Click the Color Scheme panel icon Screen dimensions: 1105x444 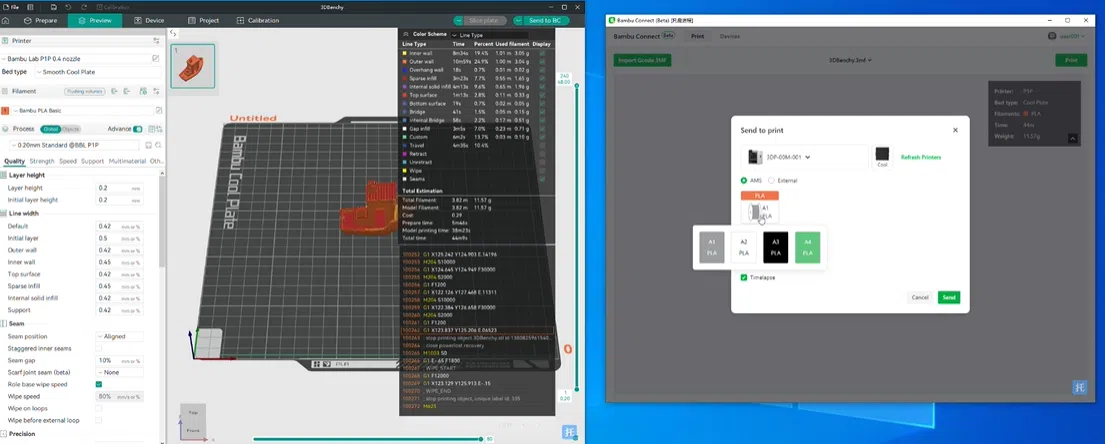coord(406,34)
